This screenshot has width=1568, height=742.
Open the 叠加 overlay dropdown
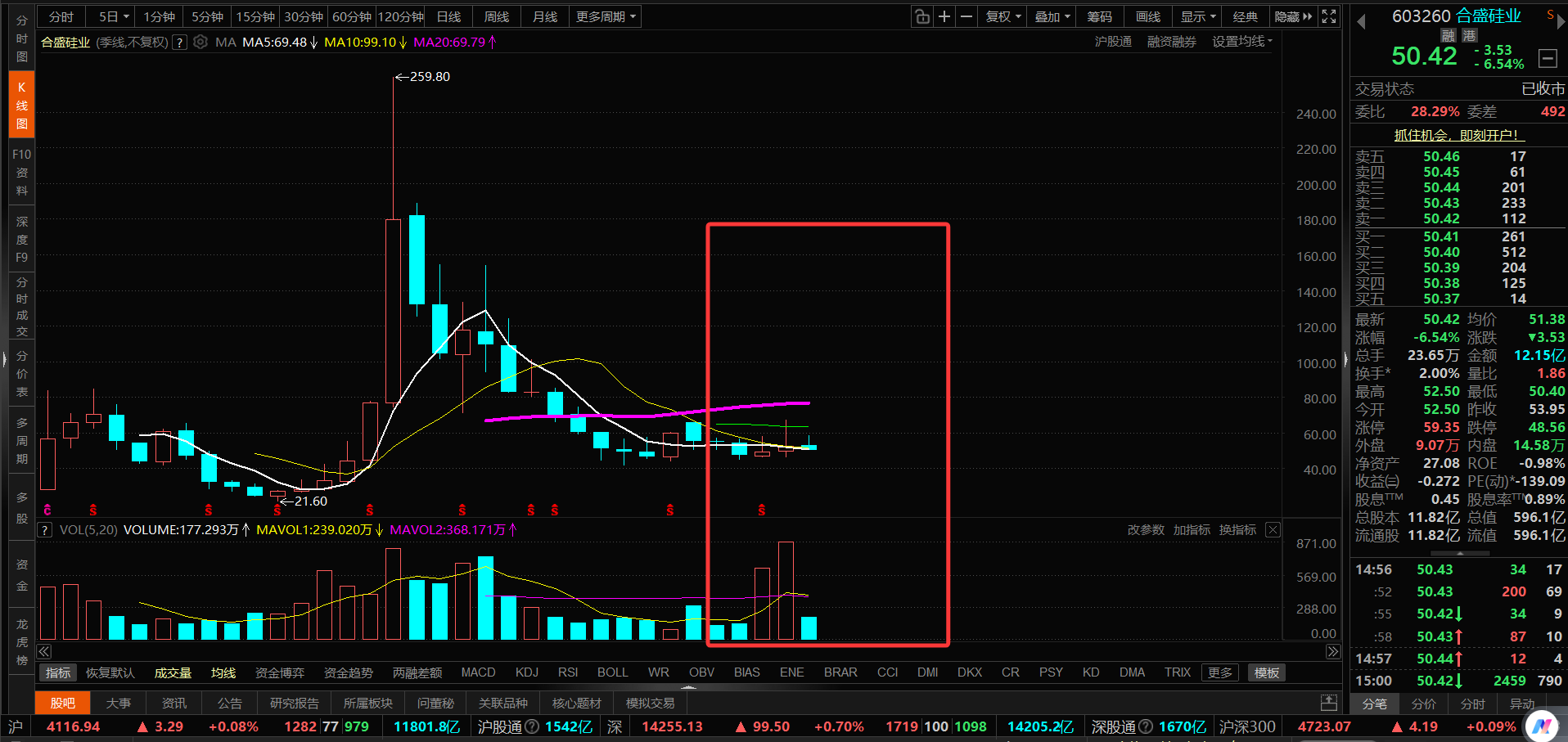[1052, 16]
